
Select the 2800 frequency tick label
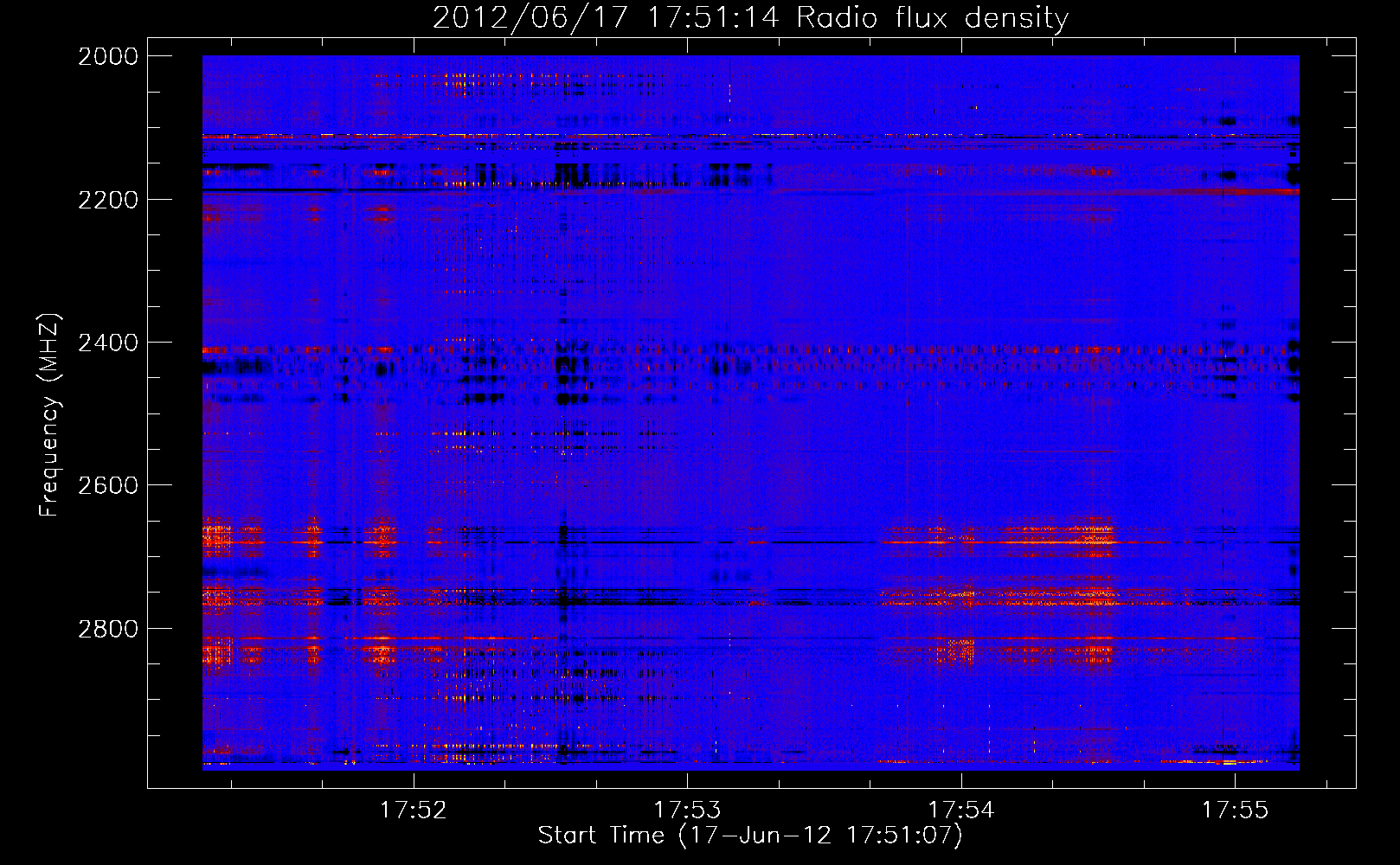coord(108,629)
